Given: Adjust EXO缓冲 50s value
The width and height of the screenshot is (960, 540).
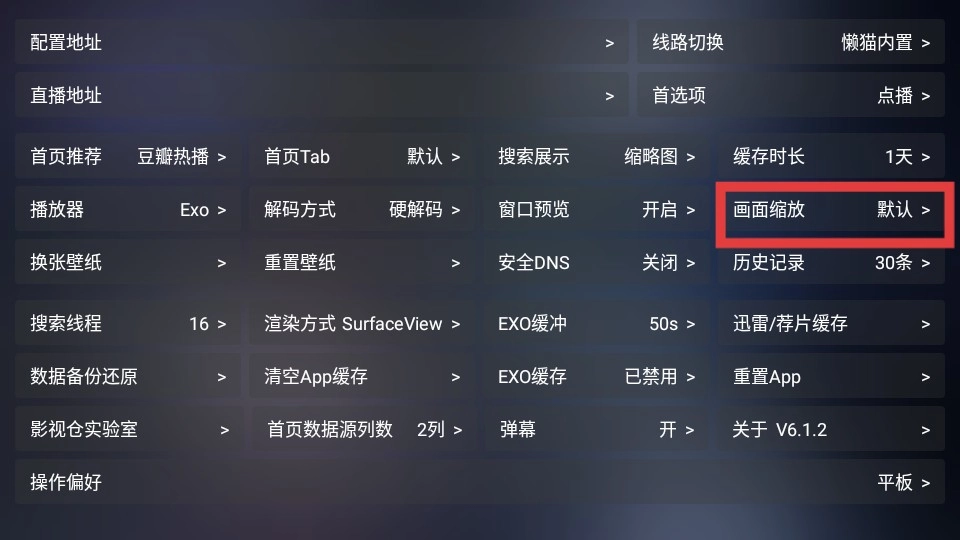Looking at the screenshot, I should (x=597, y=323).
